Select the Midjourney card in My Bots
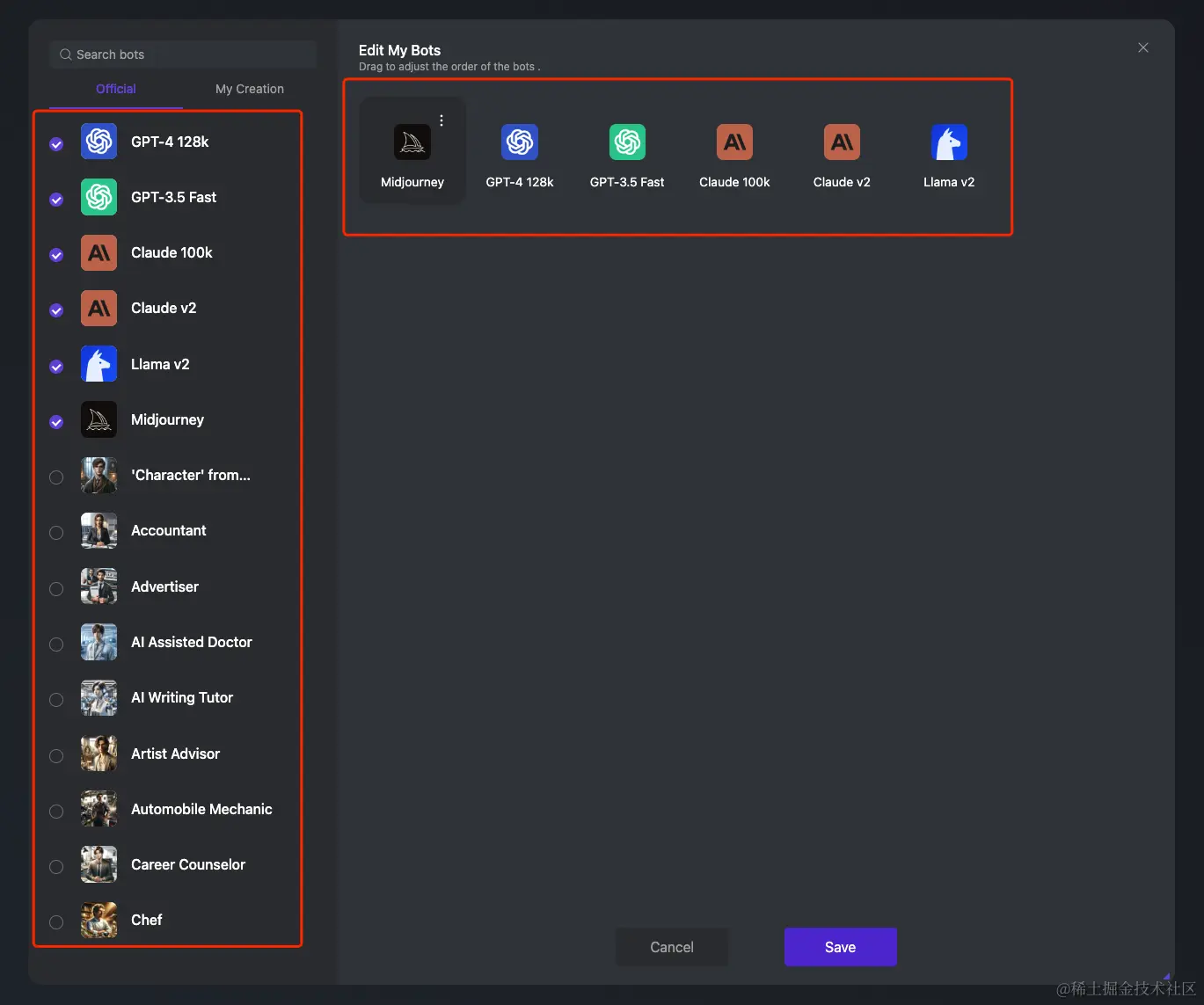 412,150
